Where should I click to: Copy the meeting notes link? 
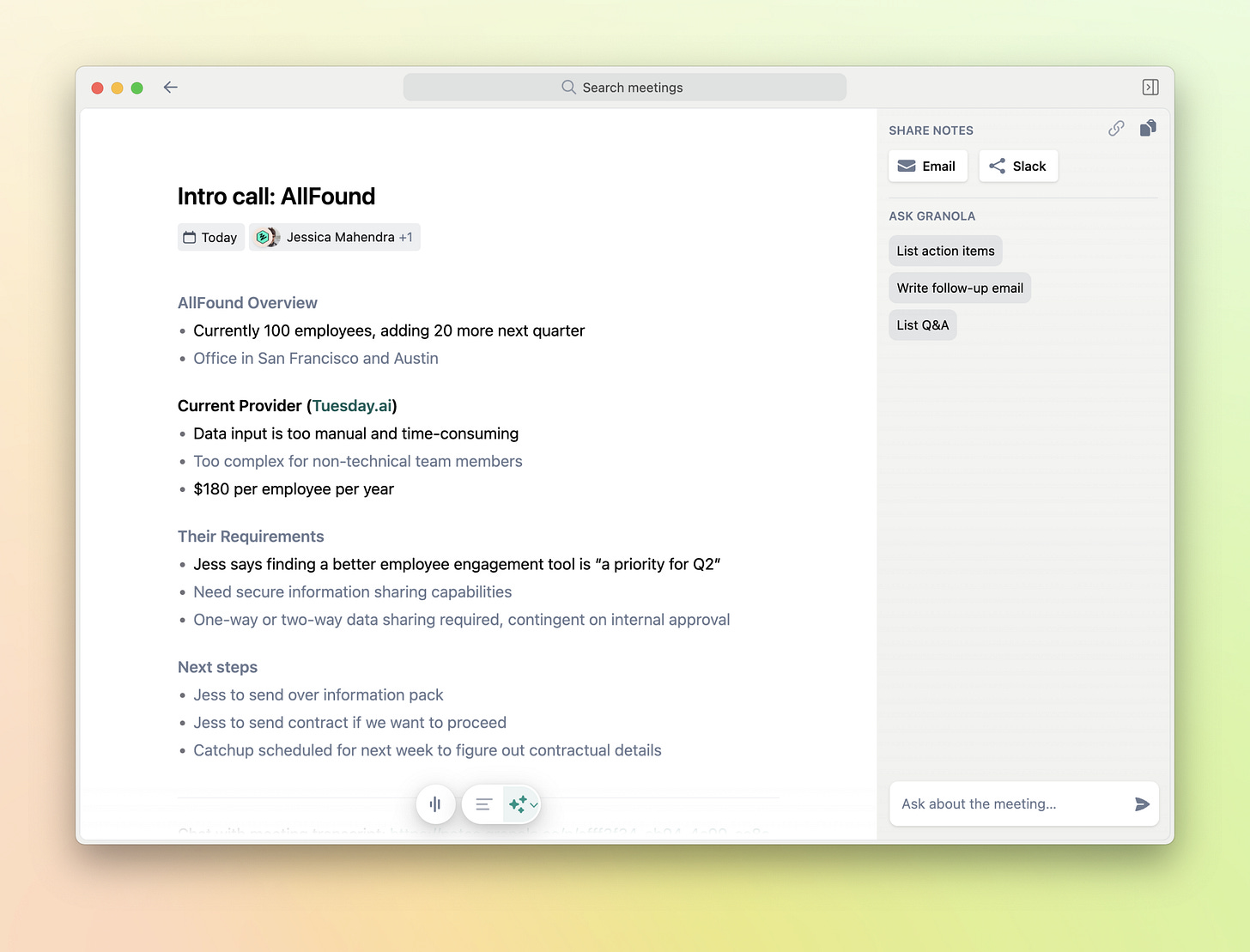coord(1116,128)
